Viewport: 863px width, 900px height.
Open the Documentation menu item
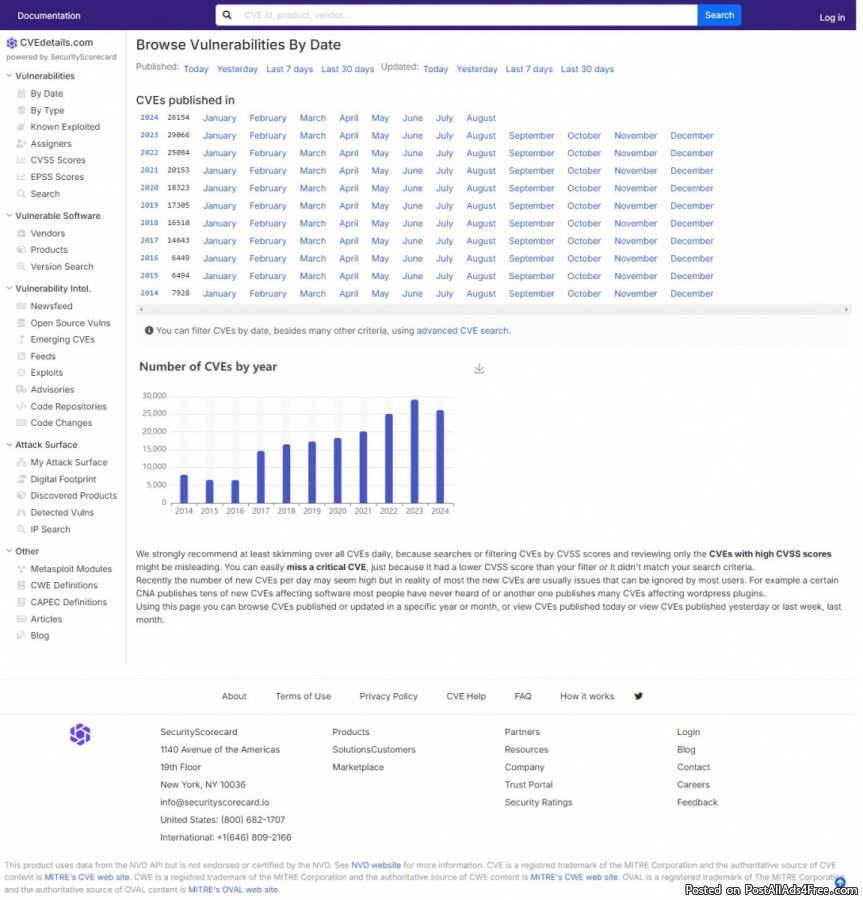49,16
